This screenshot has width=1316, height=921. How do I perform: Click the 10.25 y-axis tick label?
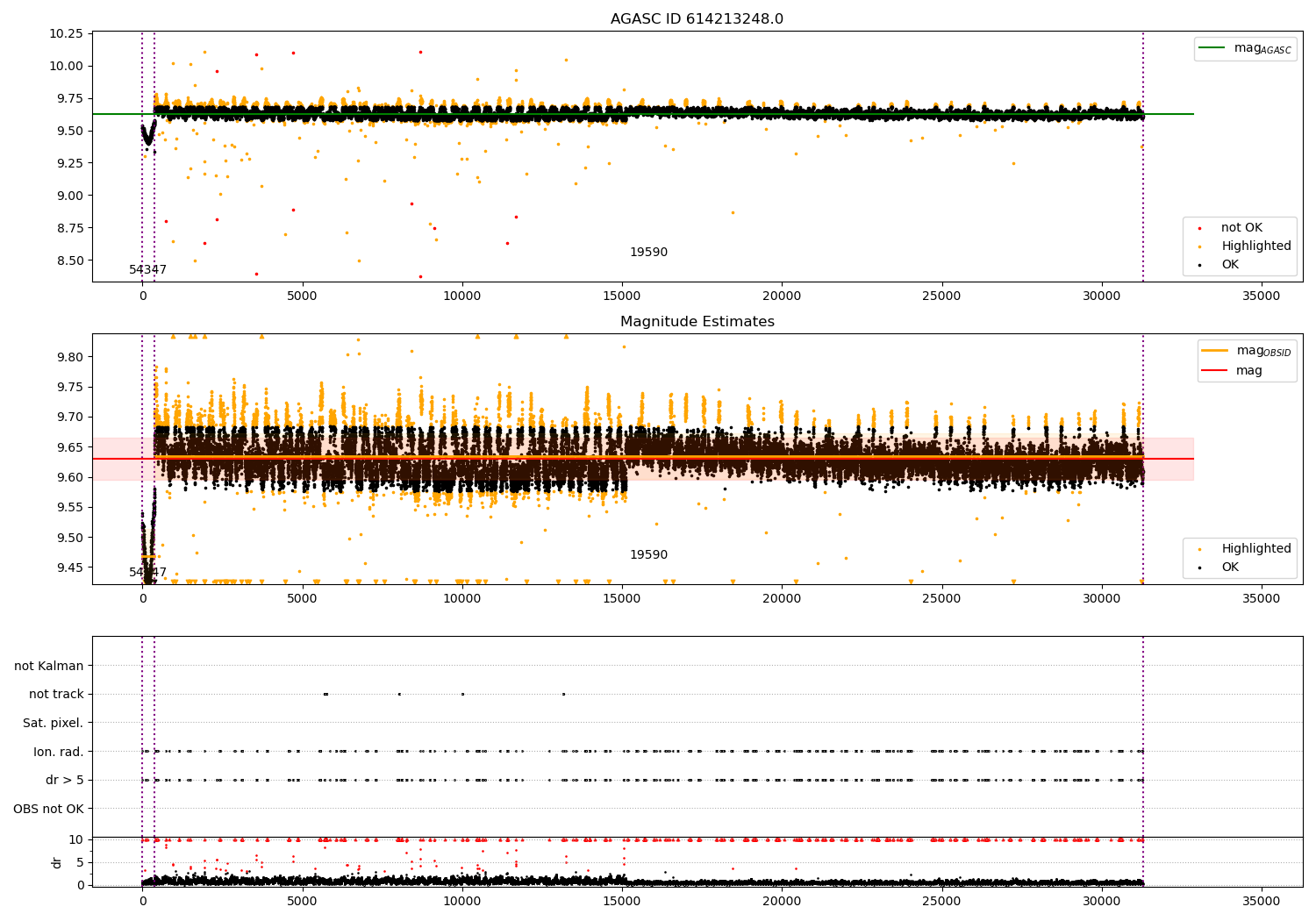pyautogui.click(x=68, y=33)
